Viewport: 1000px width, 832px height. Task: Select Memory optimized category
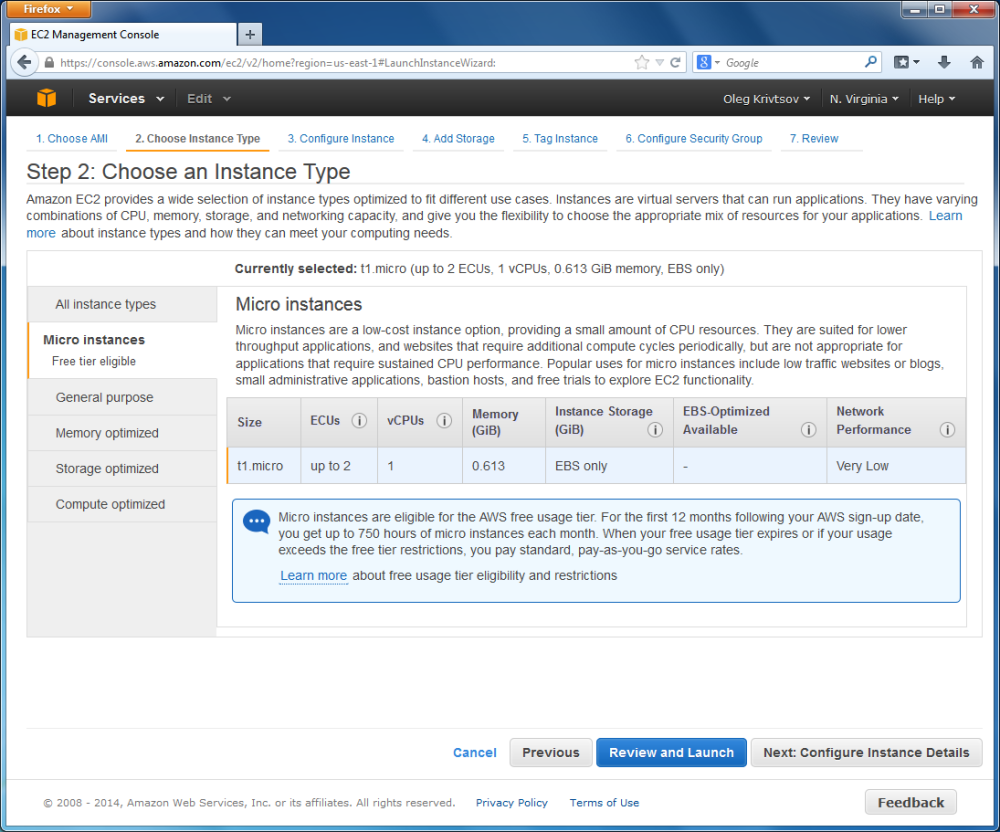point(122,433)
